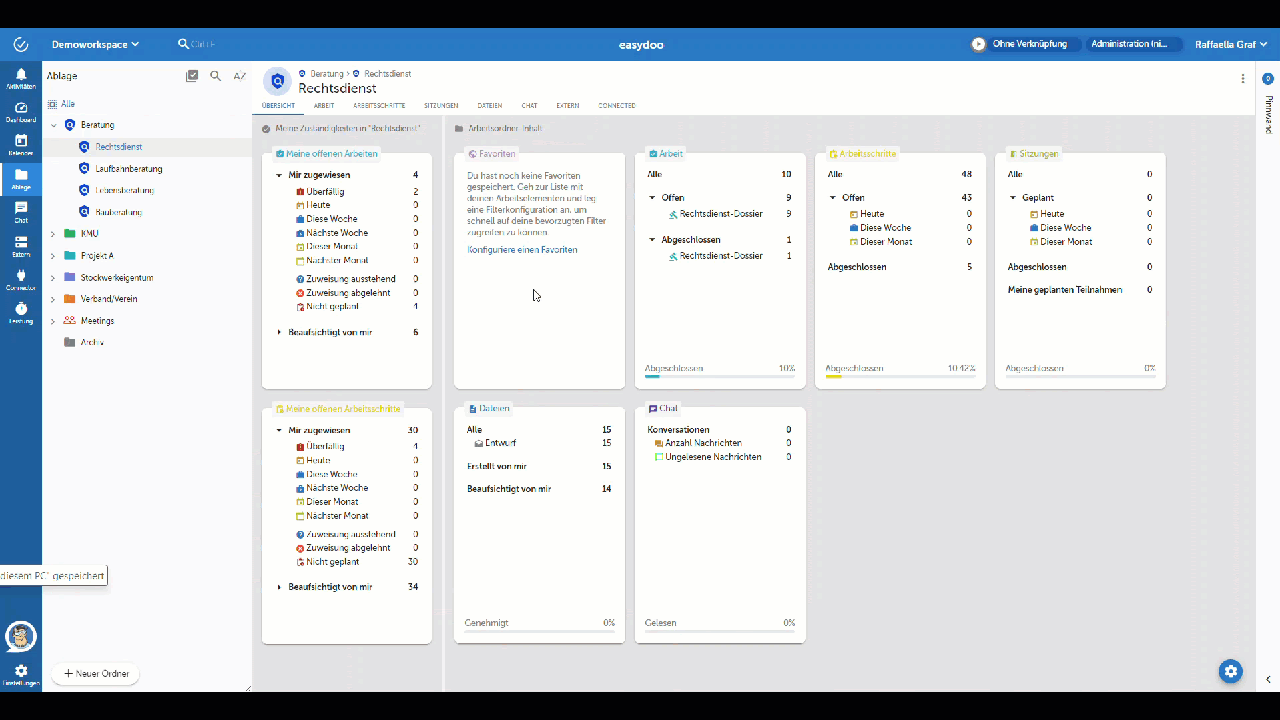Click the search magnifier in Ablage panel

coord(215,76)
